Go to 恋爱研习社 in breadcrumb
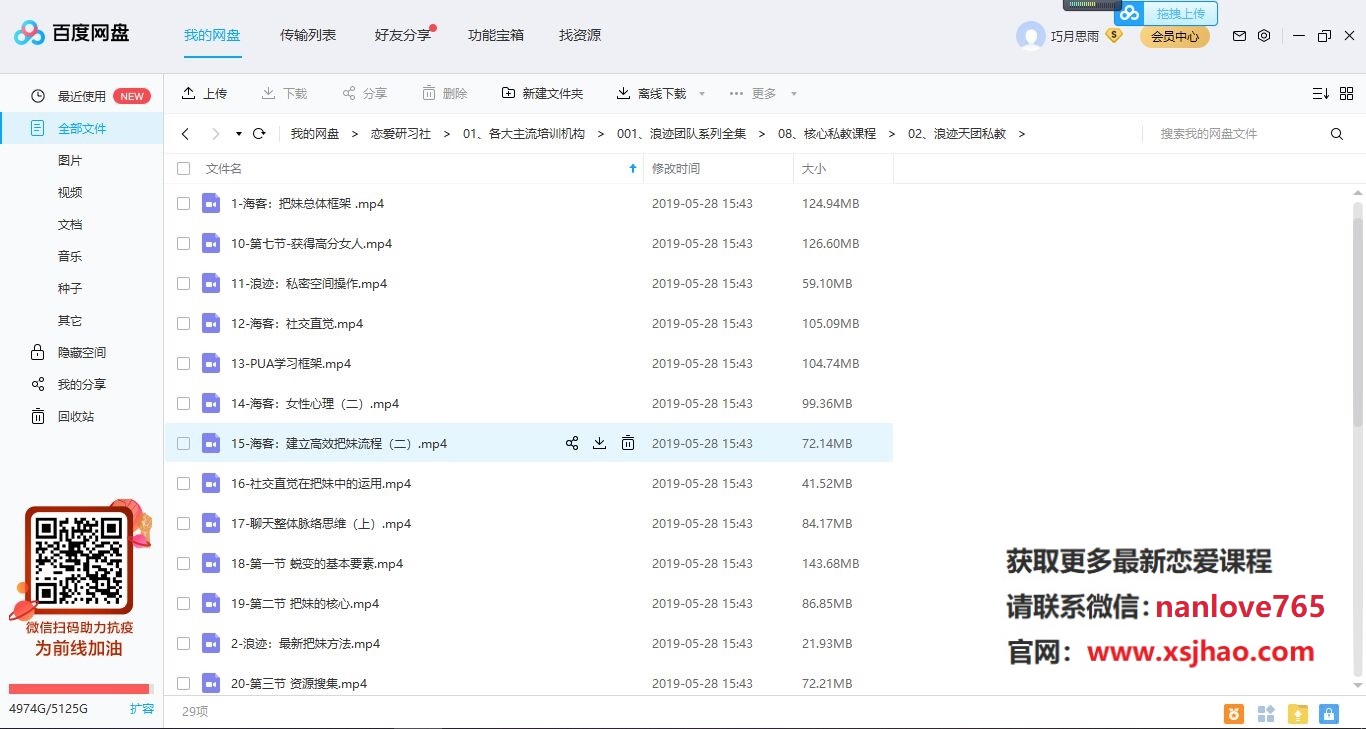1366x729 pixels. coord(401,134)
